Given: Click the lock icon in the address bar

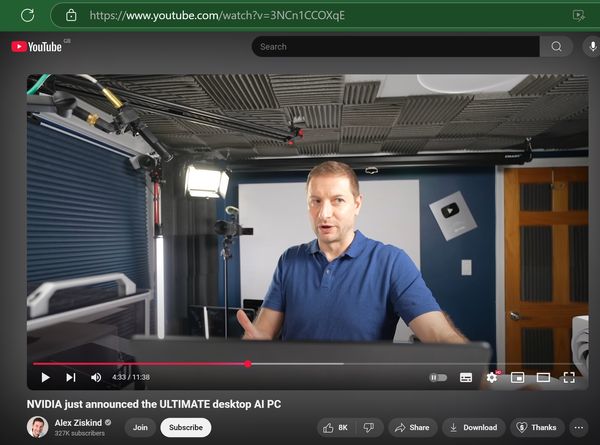Looking at the screenshot, I should click(x=71, y=15).
